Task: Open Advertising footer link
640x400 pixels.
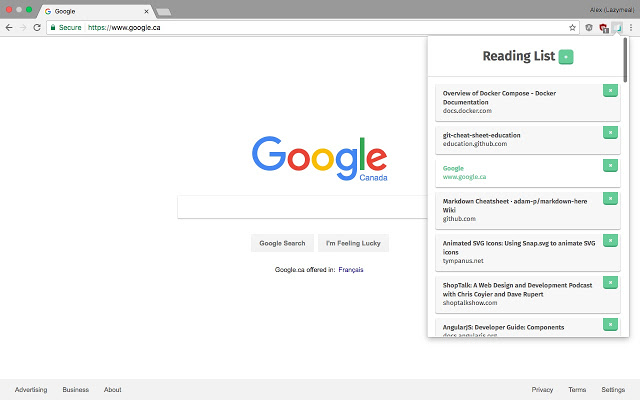Action: click(31, 390)
